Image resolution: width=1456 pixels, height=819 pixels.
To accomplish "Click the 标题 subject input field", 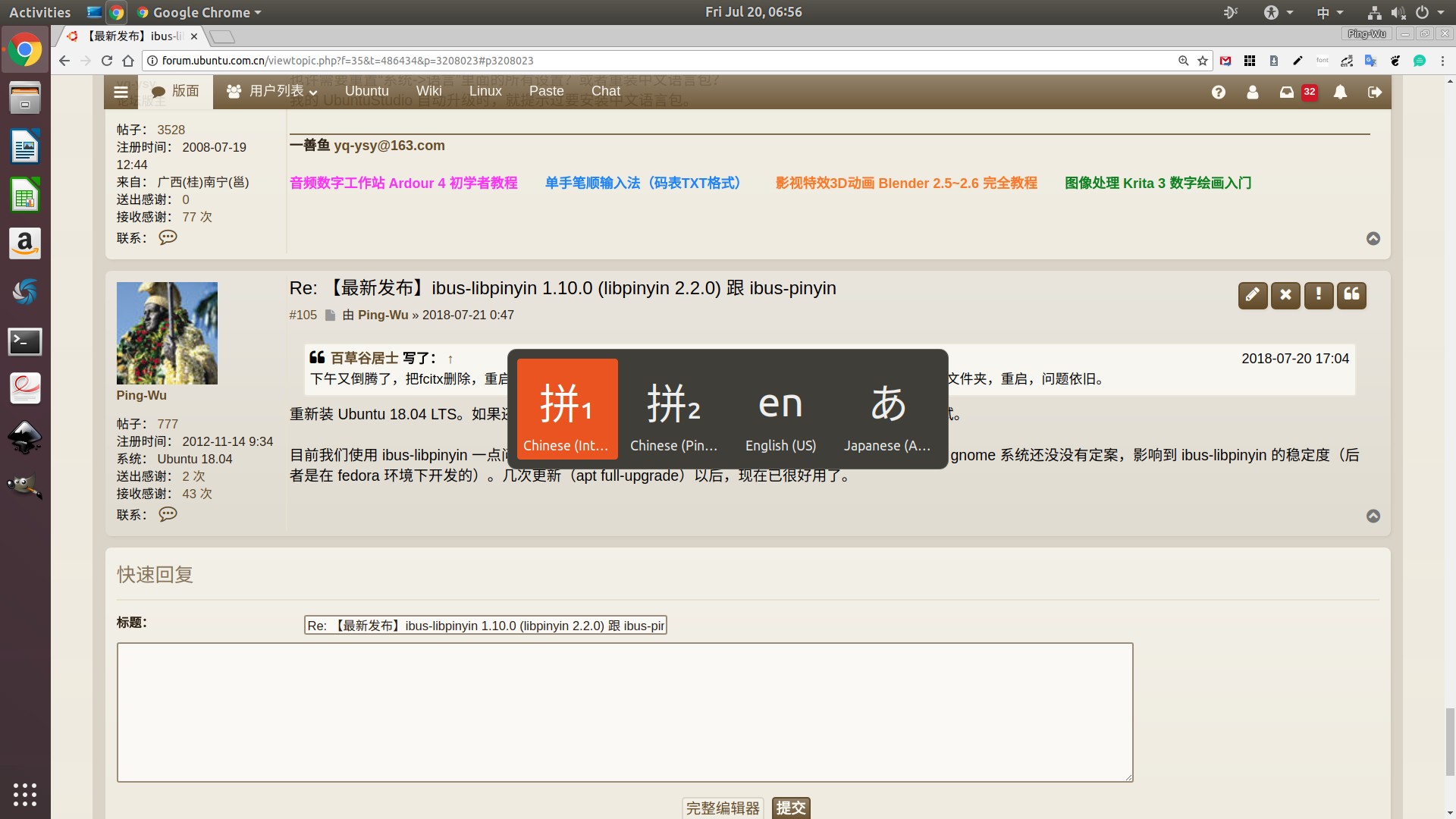I will coord(485,626).
